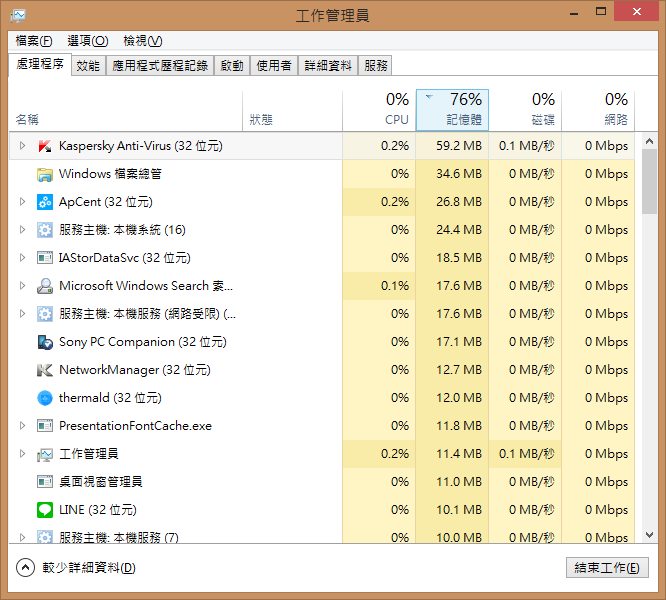
Task: Click the 11.4 MB memory value
Action: coord(459,454)
